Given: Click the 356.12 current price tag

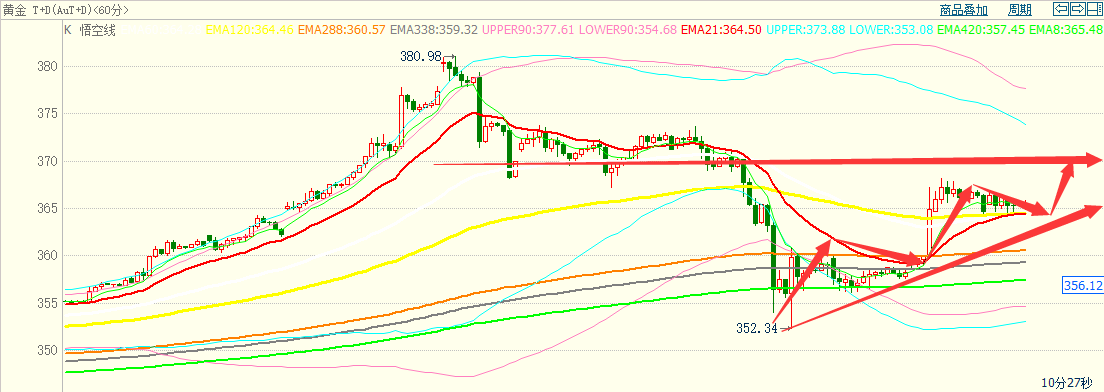Looking at the screenshot, I should [1082, 285].
